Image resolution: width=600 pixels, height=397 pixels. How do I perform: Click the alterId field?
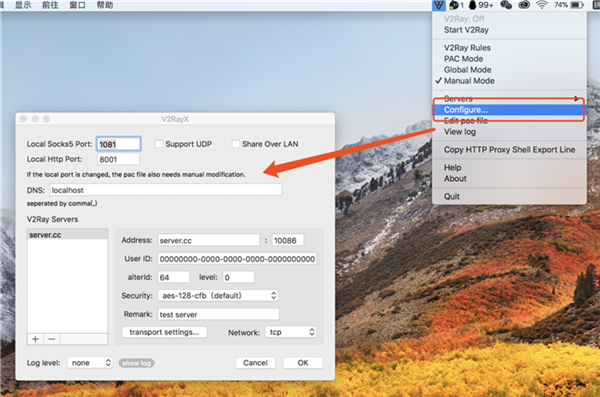(x=173, y=277)
